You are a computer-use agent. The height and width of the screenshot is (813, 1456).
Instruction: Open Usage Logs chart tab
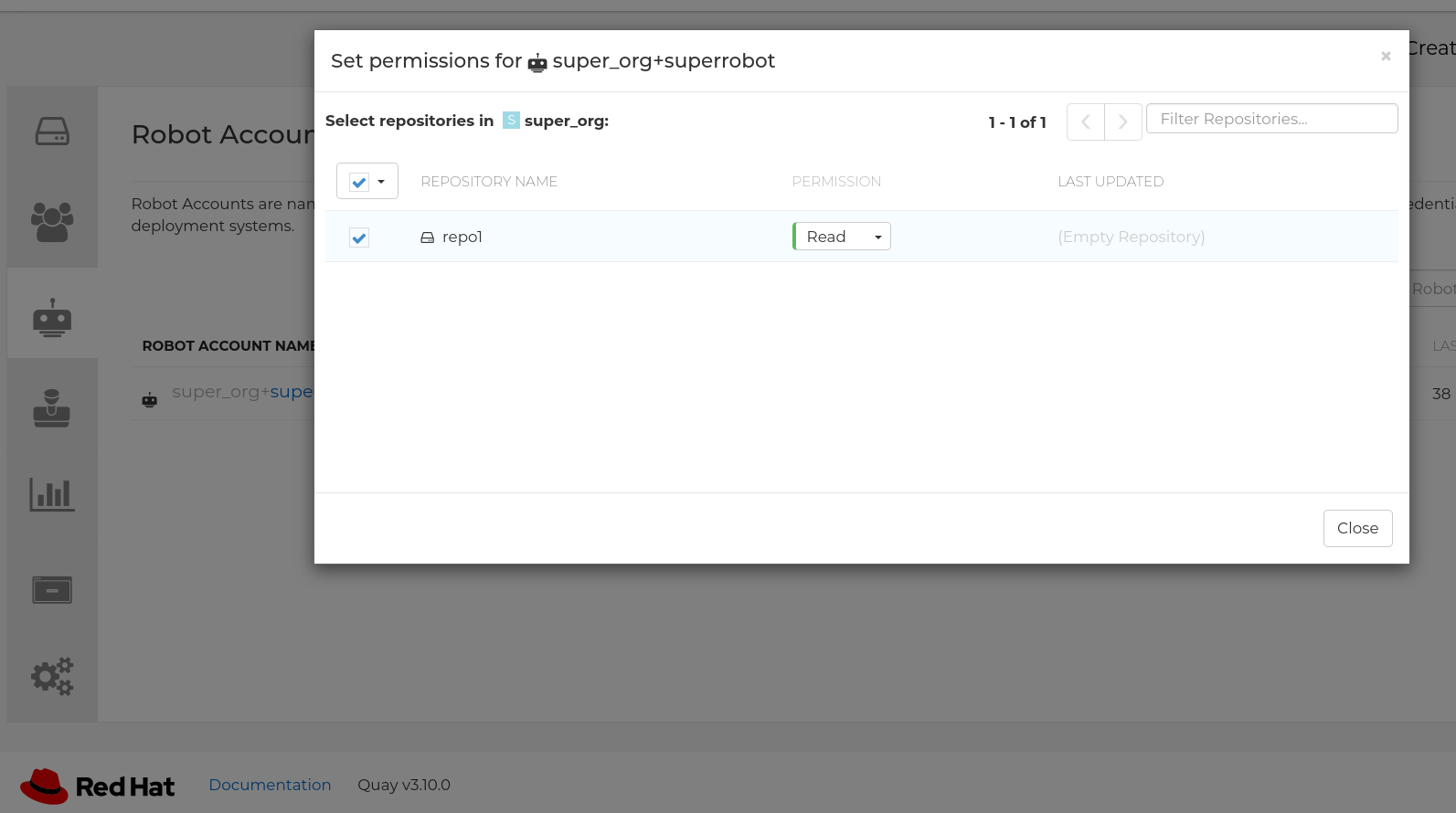[x=52, y=495]
